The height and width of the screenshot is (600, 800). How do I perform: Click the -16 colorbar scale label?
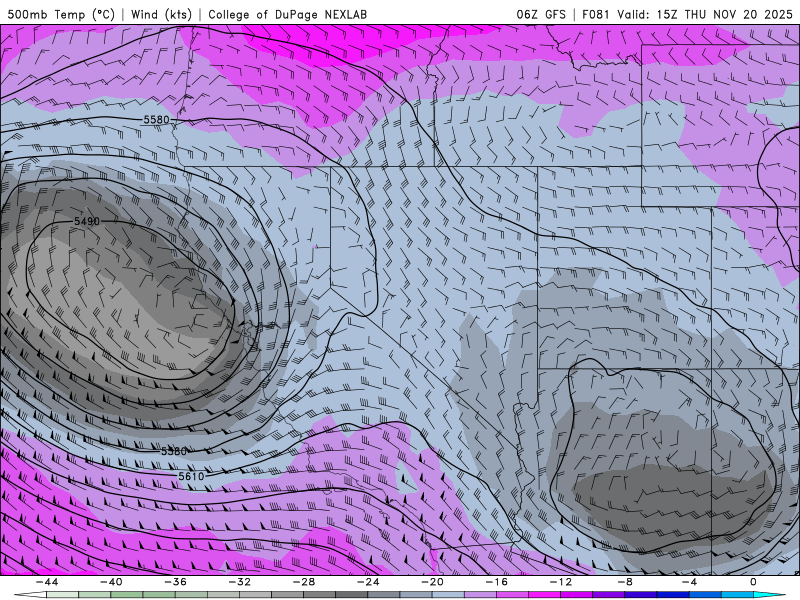pyautogui.click(x=496, y=582)
